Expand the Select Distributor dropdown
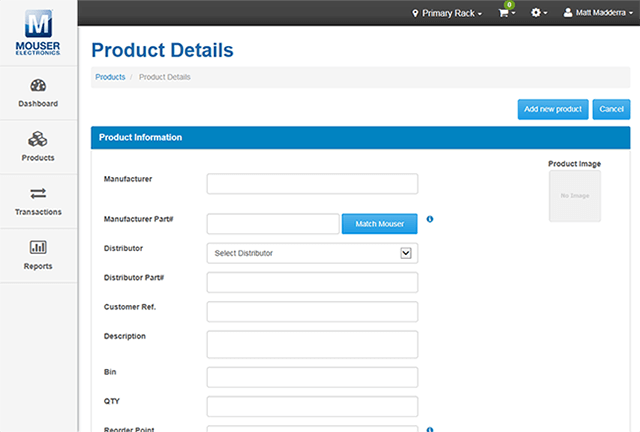Image resolution: width=640 pixels, height=432 pixels. tap(312, 253)
